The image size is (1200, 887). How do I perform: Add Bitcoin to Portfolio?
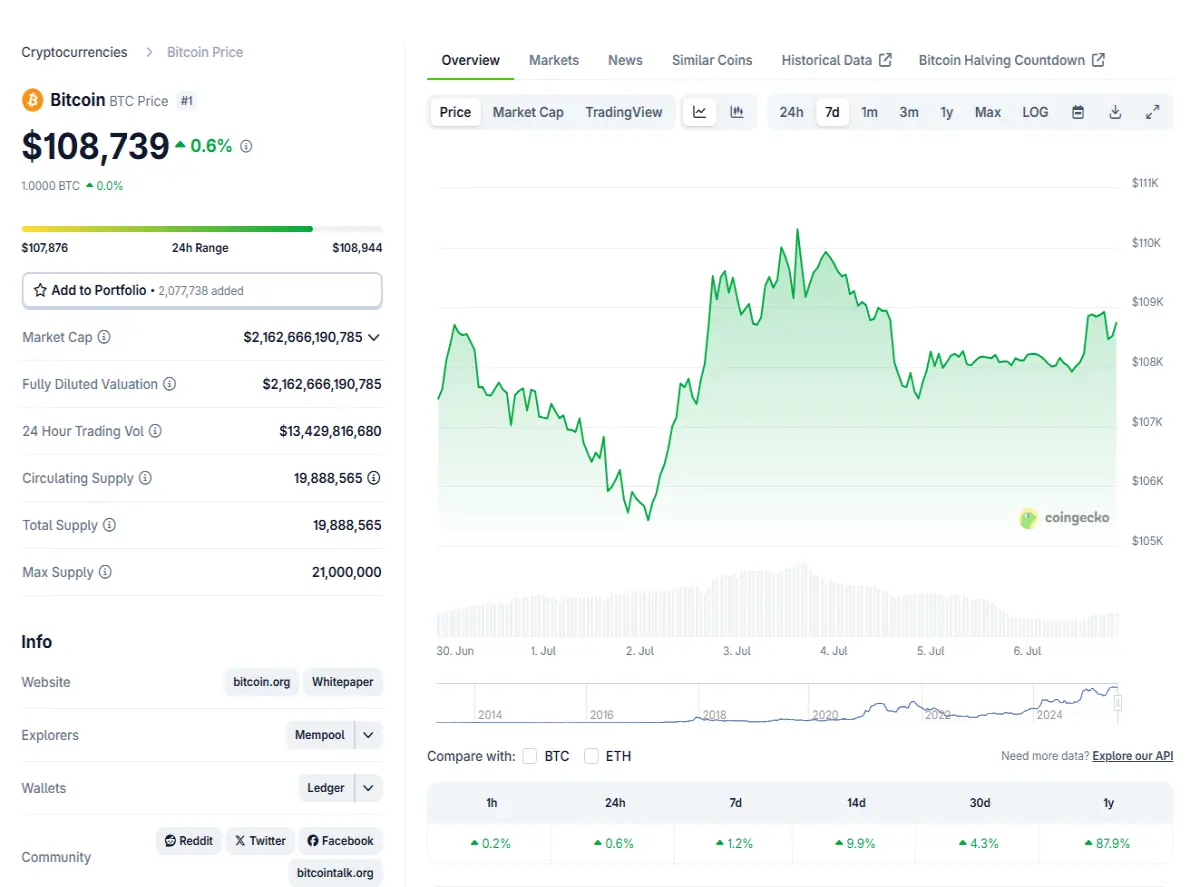(x=202, y=290)
